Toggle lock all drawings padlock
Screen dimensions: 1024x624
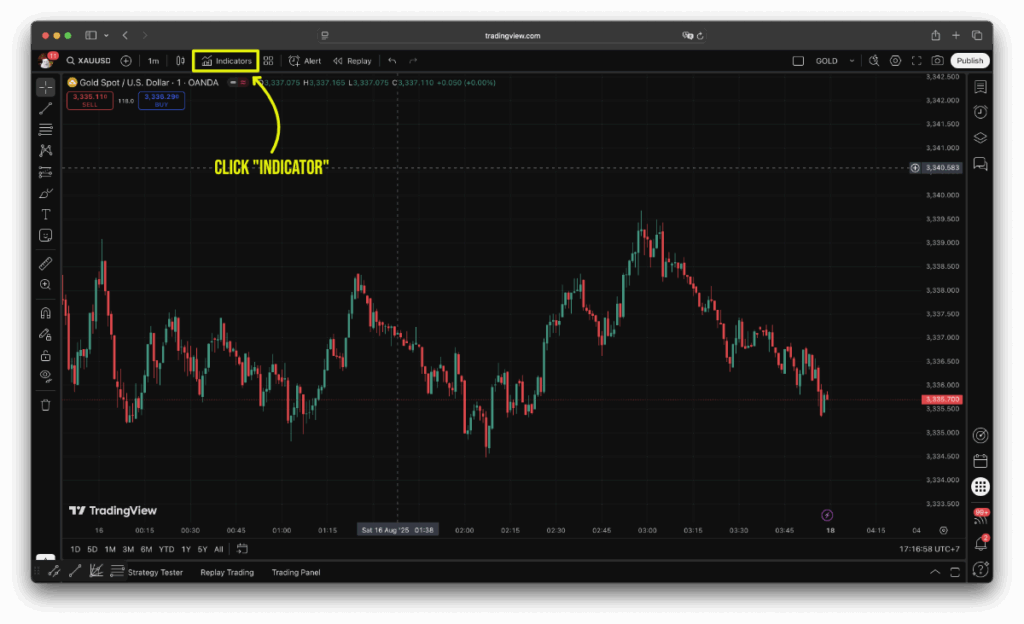[x=45, y=355]
